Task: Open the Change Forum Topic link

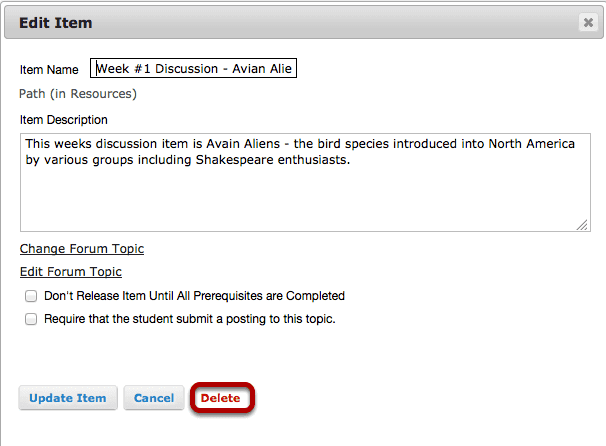Action: (82, 249)
